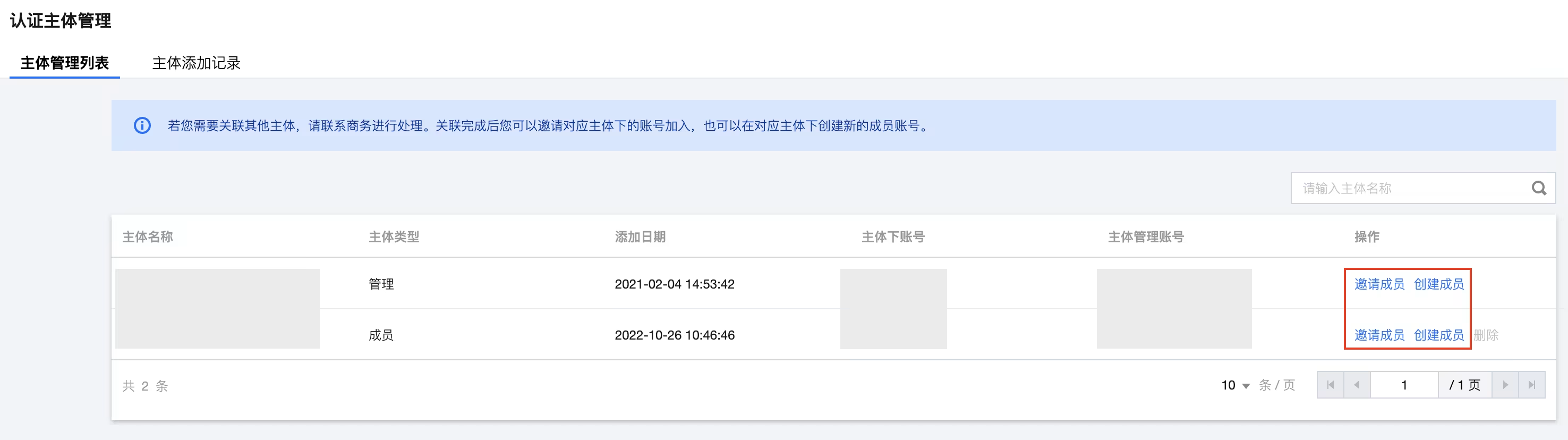The height and width of the screenshot is (440, 1568).
Task: Go to the previous page
Action: tap(1357, 385)
